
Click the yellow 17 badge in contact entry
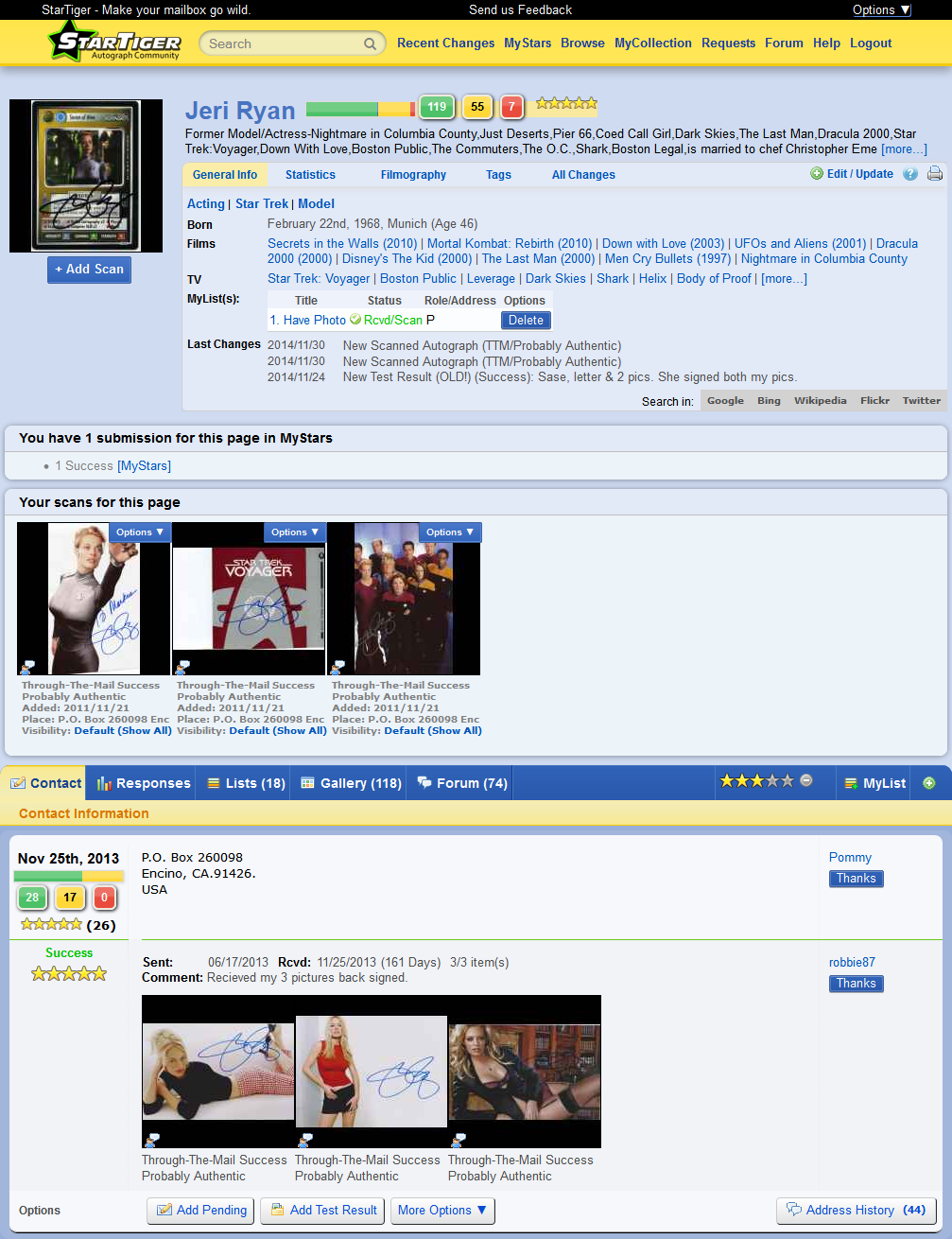coord(70,898)
